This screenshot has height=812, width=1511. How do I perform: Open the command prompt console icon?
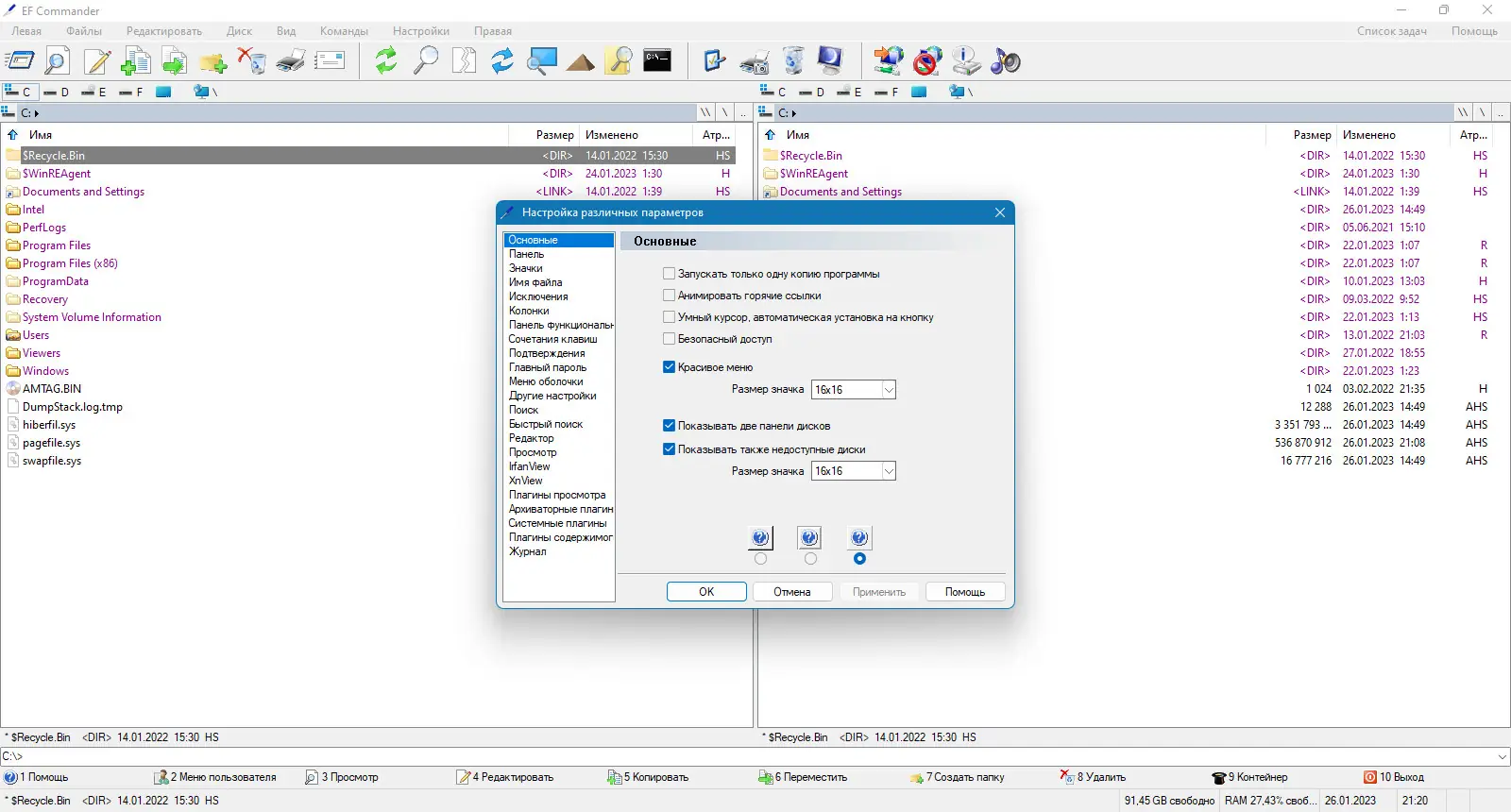[x=657, y=61]
